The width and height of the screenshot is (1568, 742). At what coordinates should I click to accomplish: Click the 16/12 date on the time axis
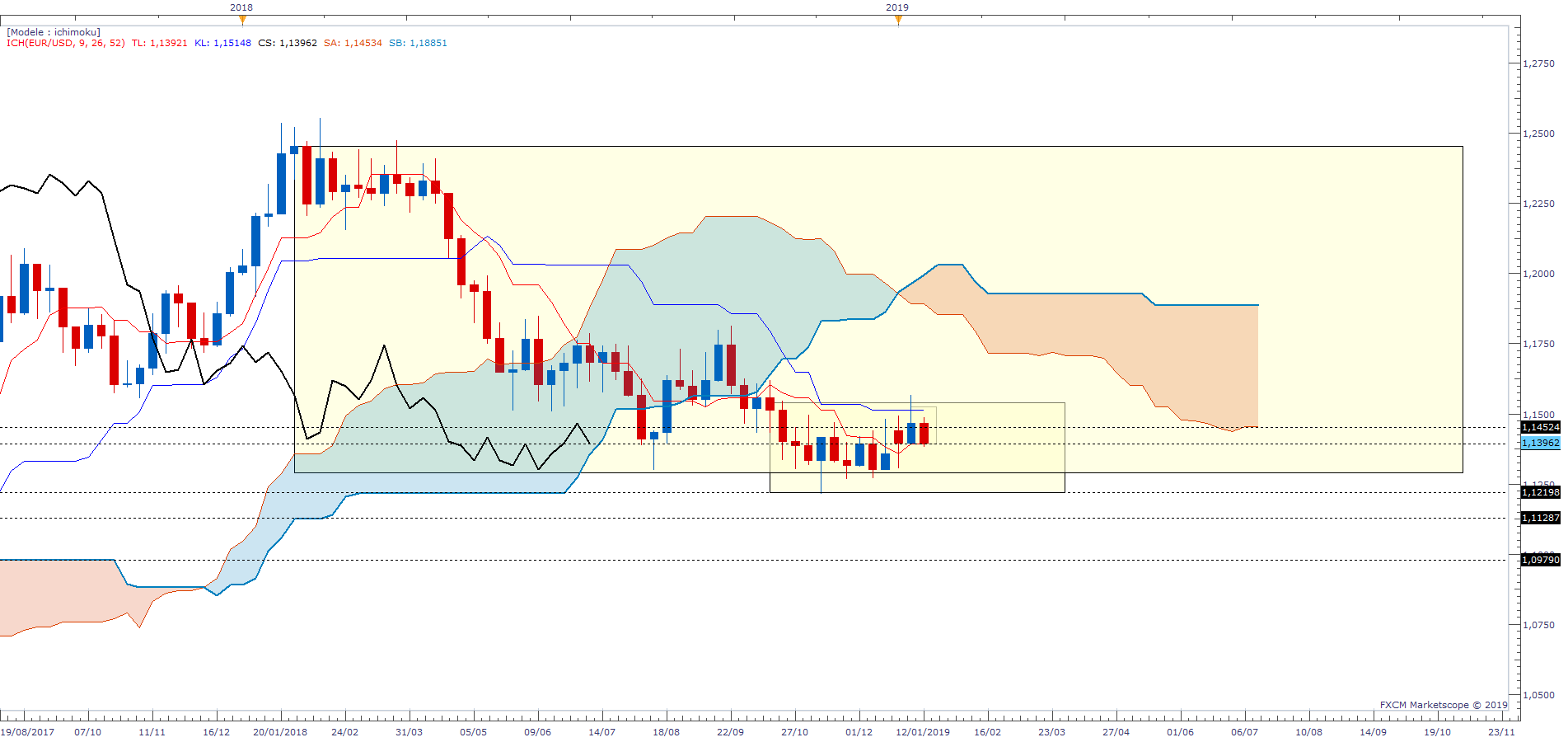pos(217,732)
